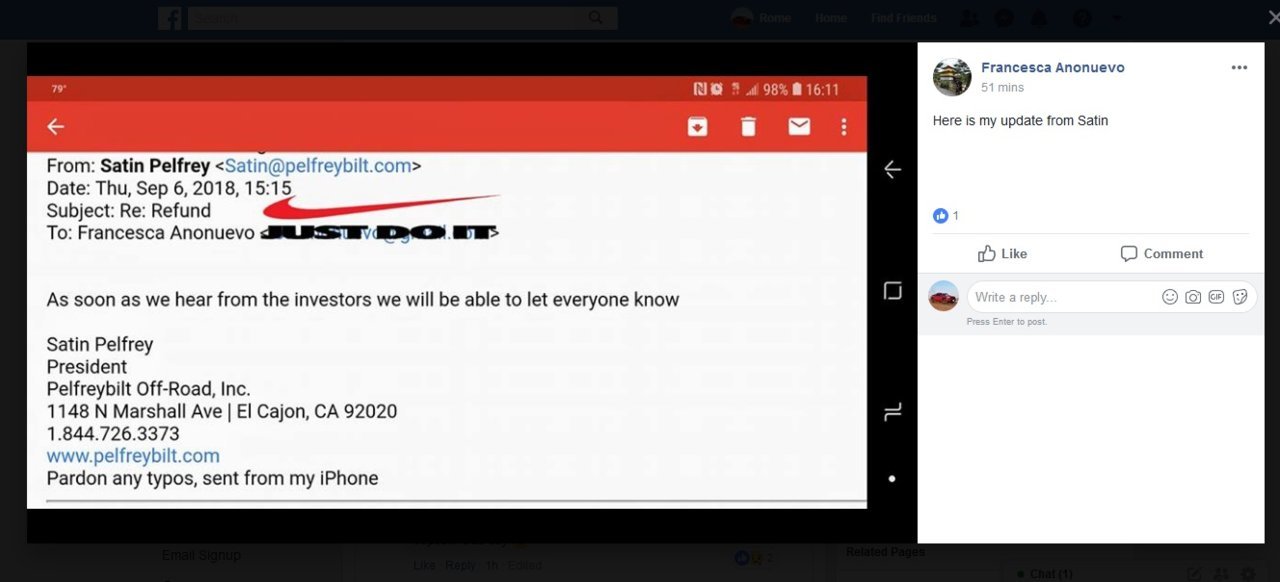Click the "Pelfreybilt Off-Road, Inc." line

coord(149,389)
